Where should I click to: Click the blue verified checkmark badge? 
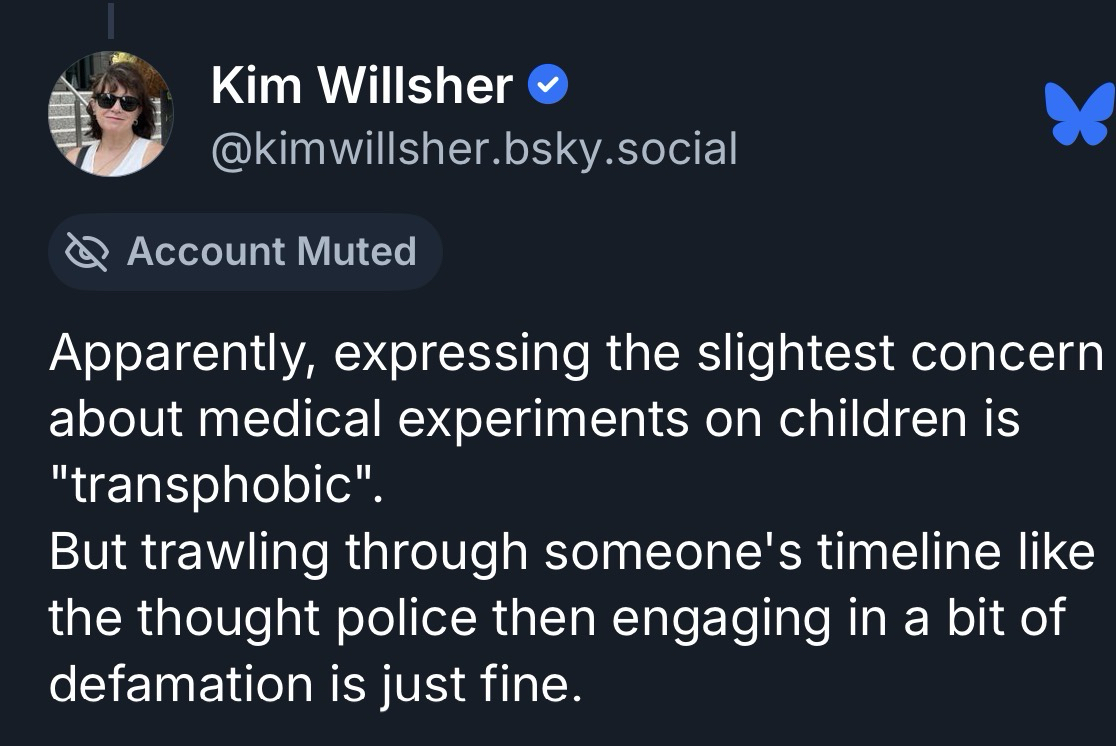pos(547,89)
